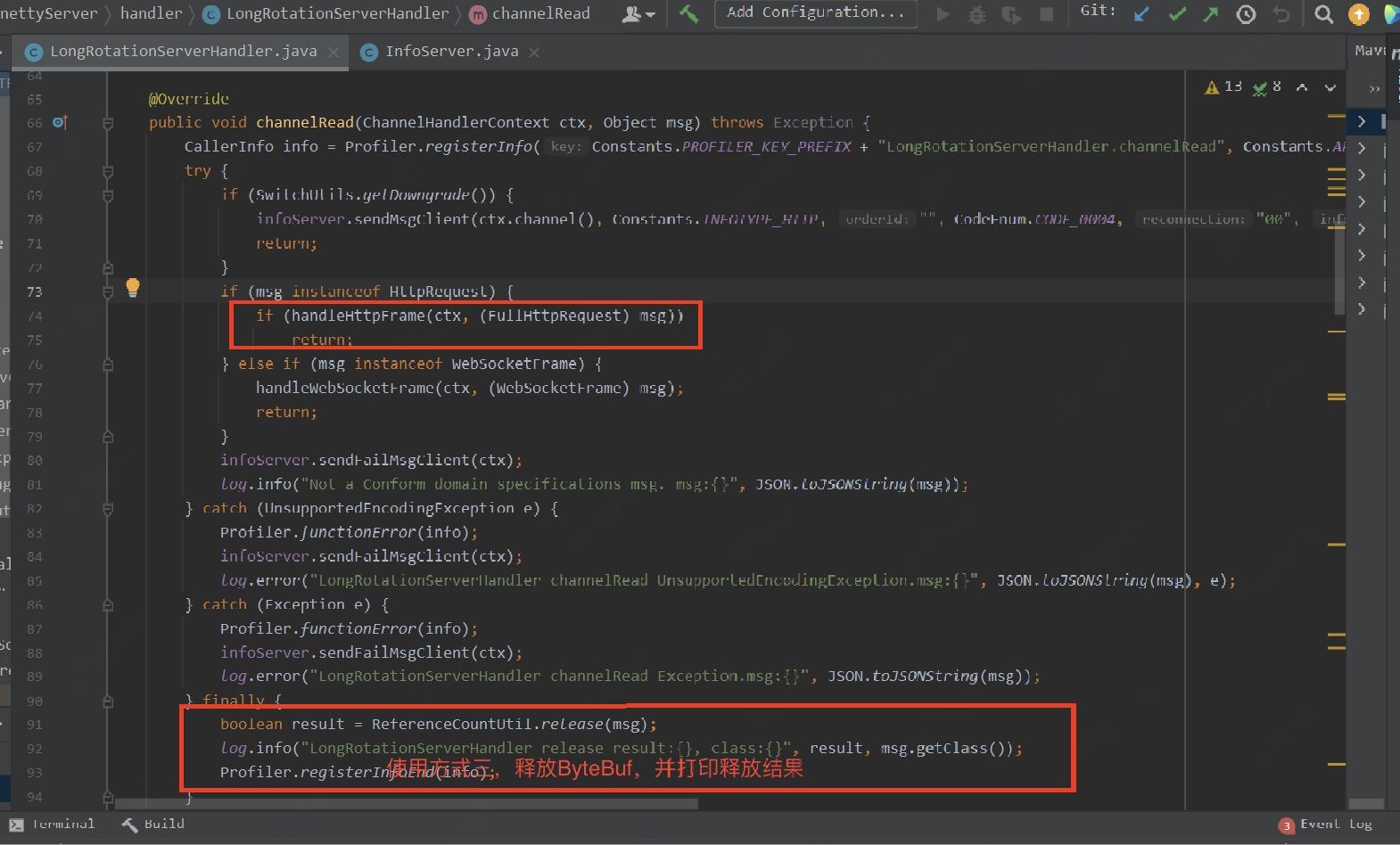This screenshot has width=1400, height=845.
Task: Click the override gutter icon on line 66
Action: [60, 122]
